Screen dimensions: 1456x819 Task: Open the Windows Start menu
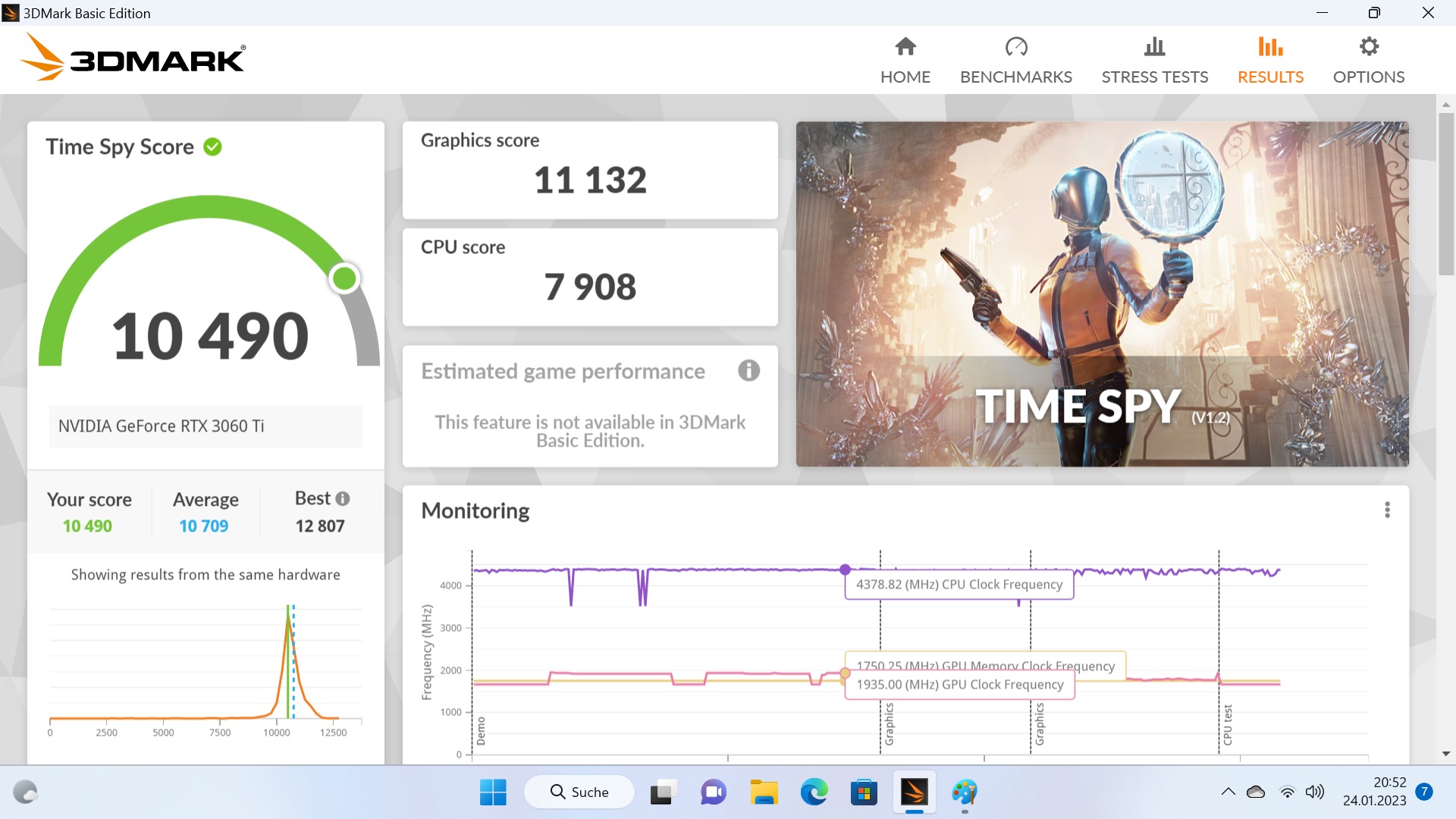click(493, 792)
